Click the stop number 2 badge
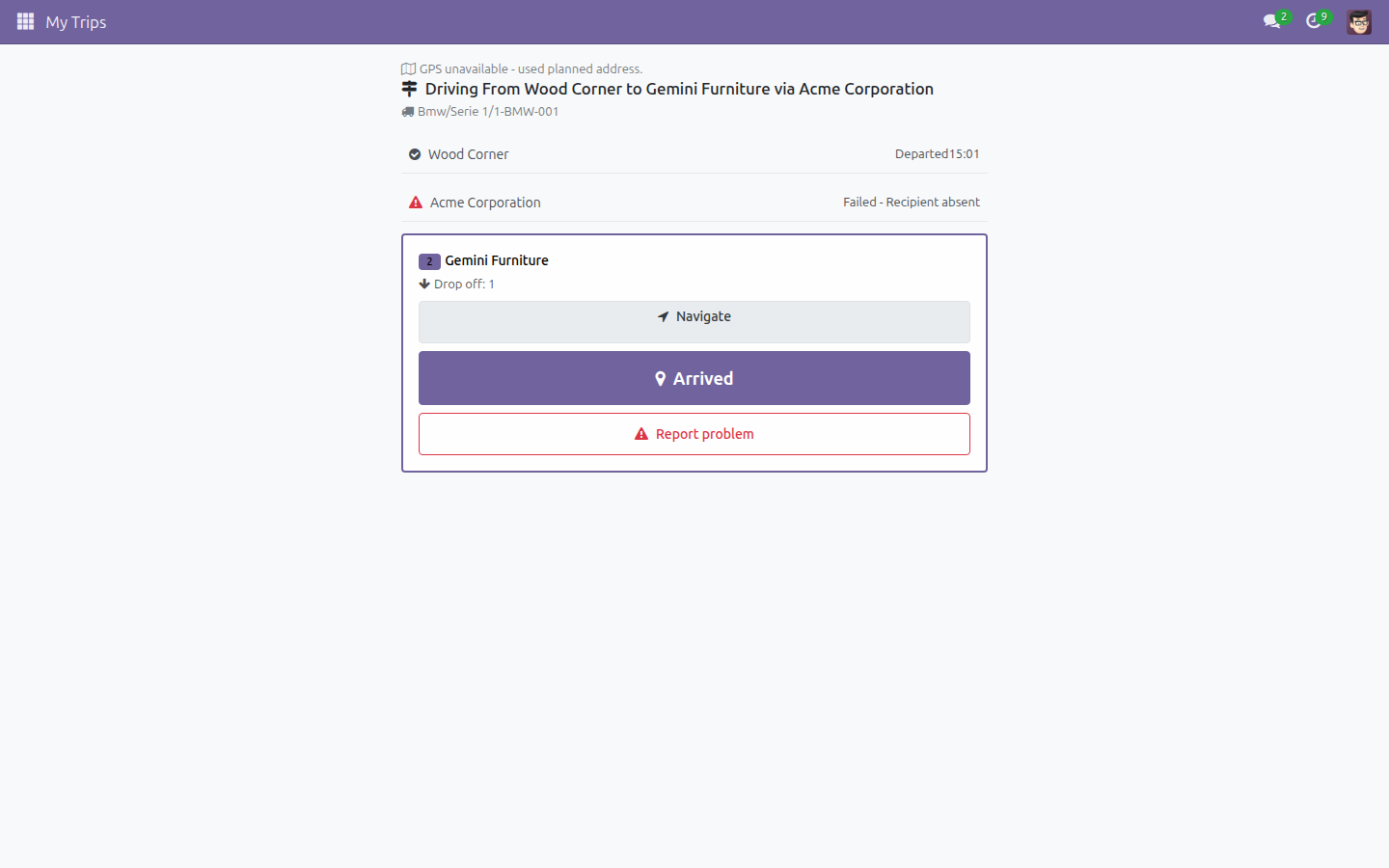 [429, 261]
